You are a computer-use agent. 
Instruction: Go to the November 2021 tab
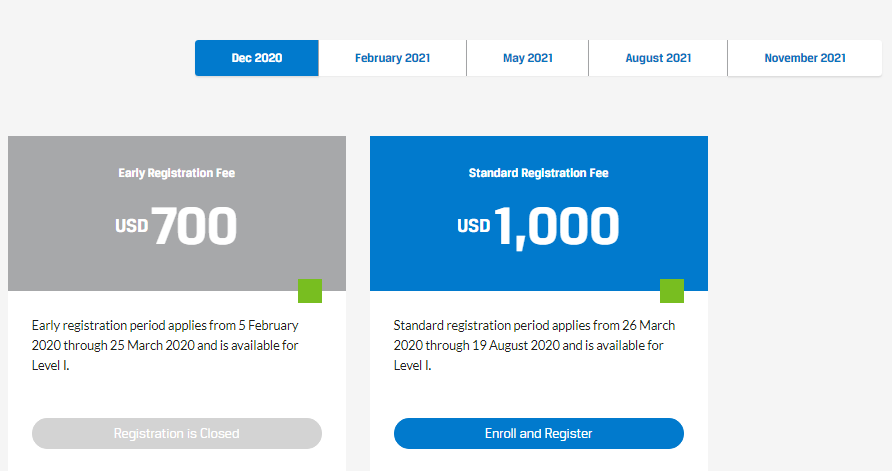pos(805,58)
